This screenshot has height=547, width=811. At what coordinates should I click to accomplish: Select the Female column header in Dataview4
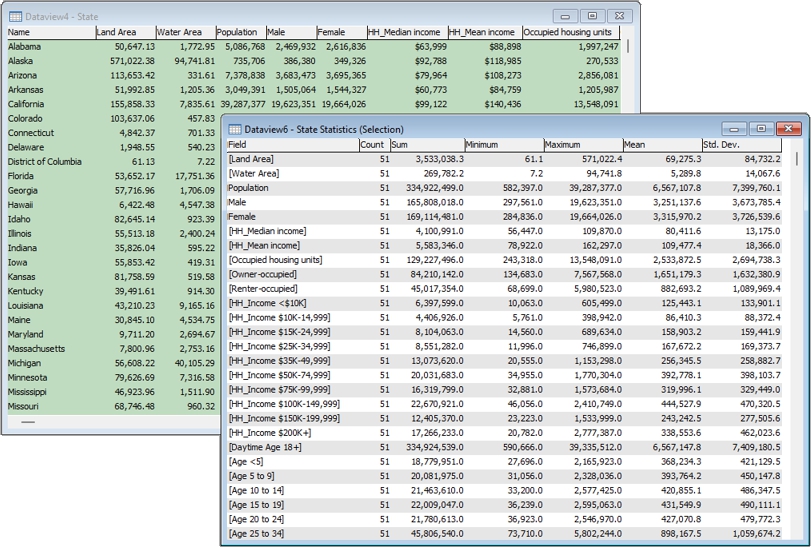[x=341, y=32]
